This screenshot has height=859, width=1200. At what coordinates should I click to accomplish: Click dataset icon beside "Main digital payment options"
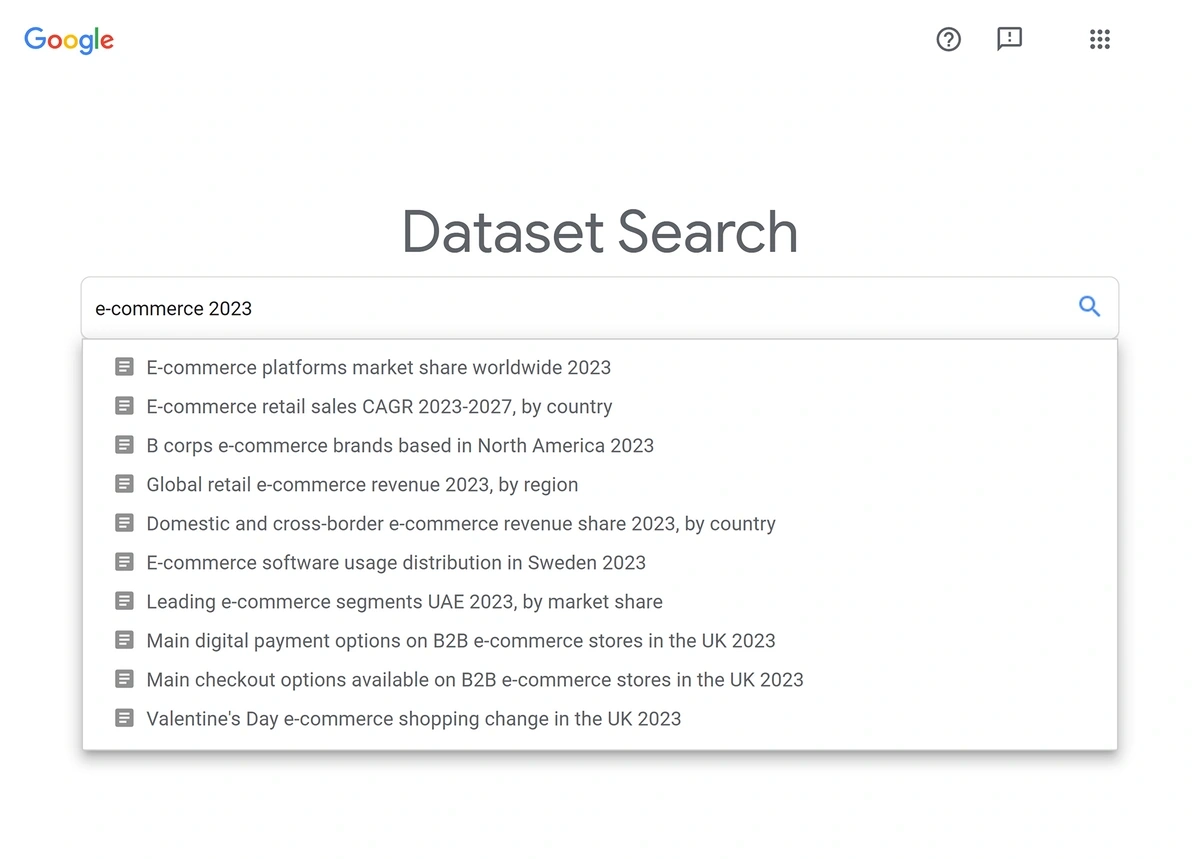point(124,640)
